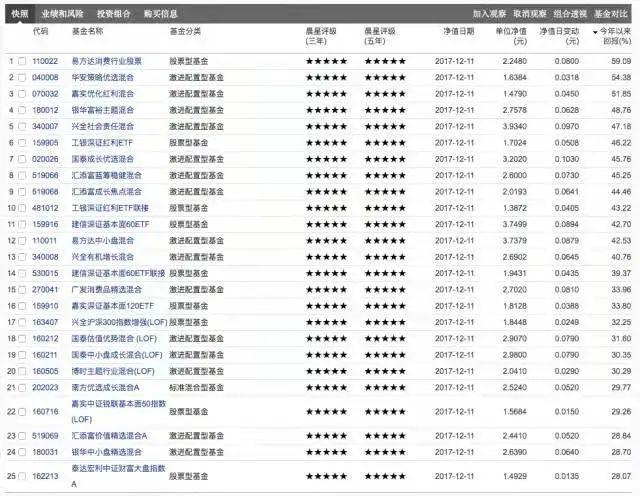Viewport: 640px width, 496px height.
Task: Check the box for fund 040008
Action: click(x=22, y=78)
